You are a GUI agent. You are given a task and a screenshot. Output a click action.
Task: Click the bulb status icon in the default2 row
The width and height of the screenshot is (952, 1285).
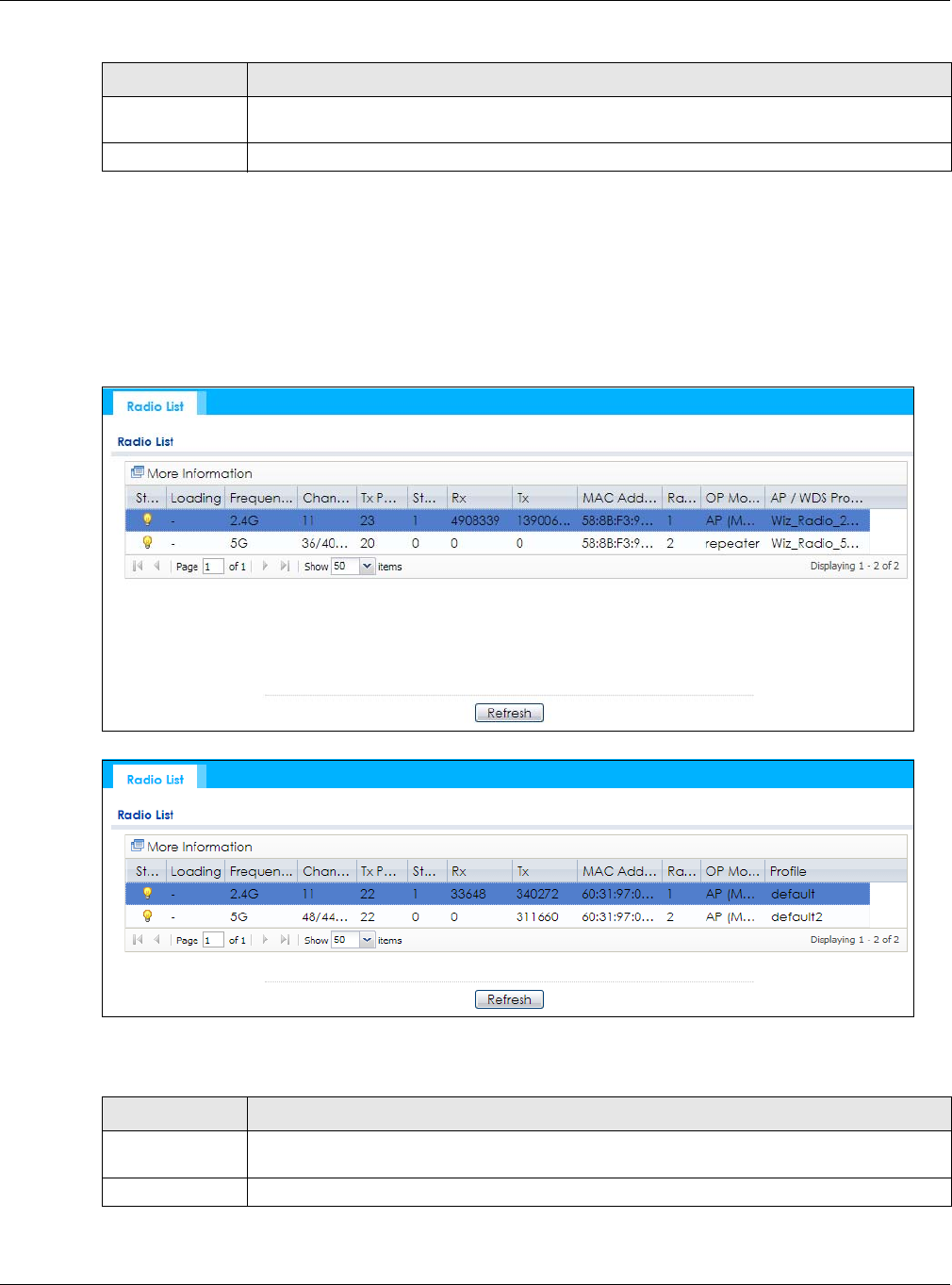[x=147, y=915]
